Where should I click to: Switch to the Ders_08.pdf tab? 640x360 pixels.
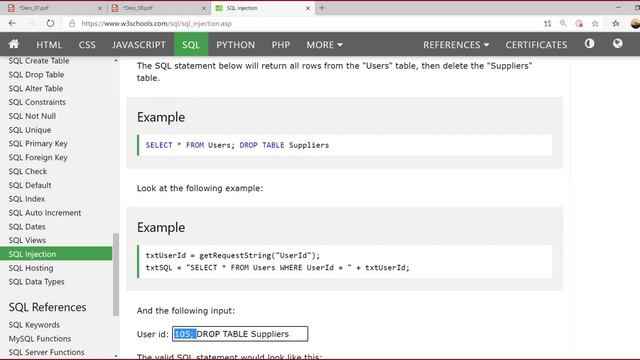[158, 8]
